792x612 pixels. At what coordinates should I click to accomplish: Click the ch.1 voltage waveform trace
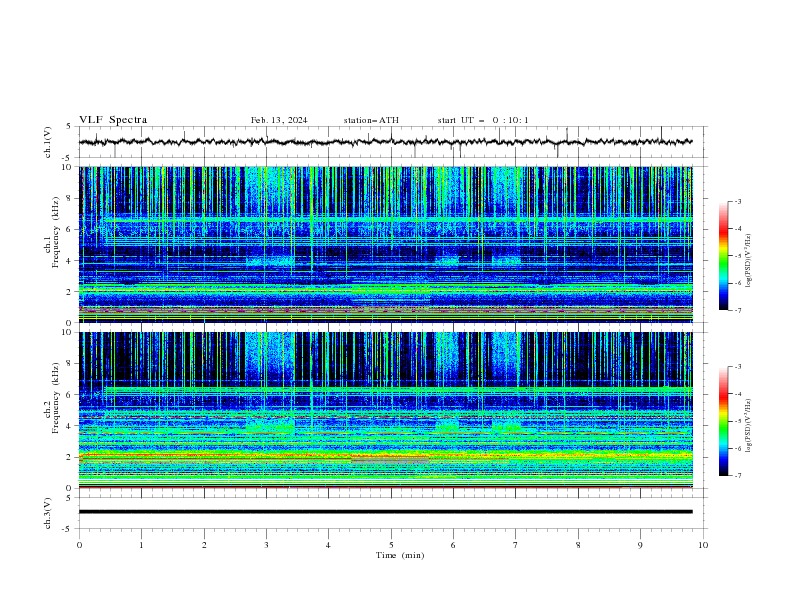coord(386,142)
